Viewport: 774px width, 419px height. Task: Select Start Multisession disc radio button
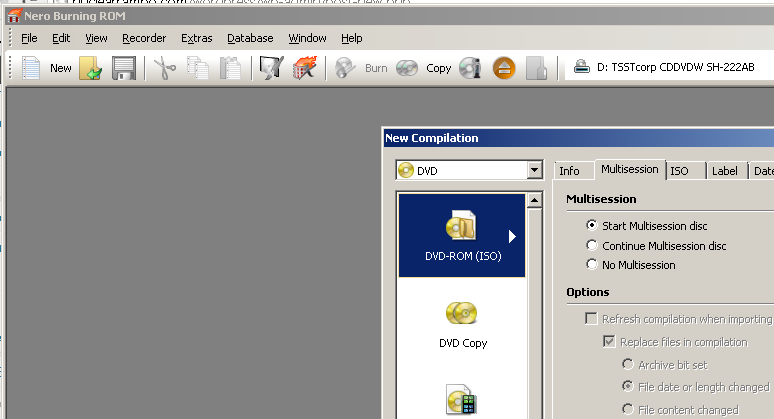coord(591,225)
